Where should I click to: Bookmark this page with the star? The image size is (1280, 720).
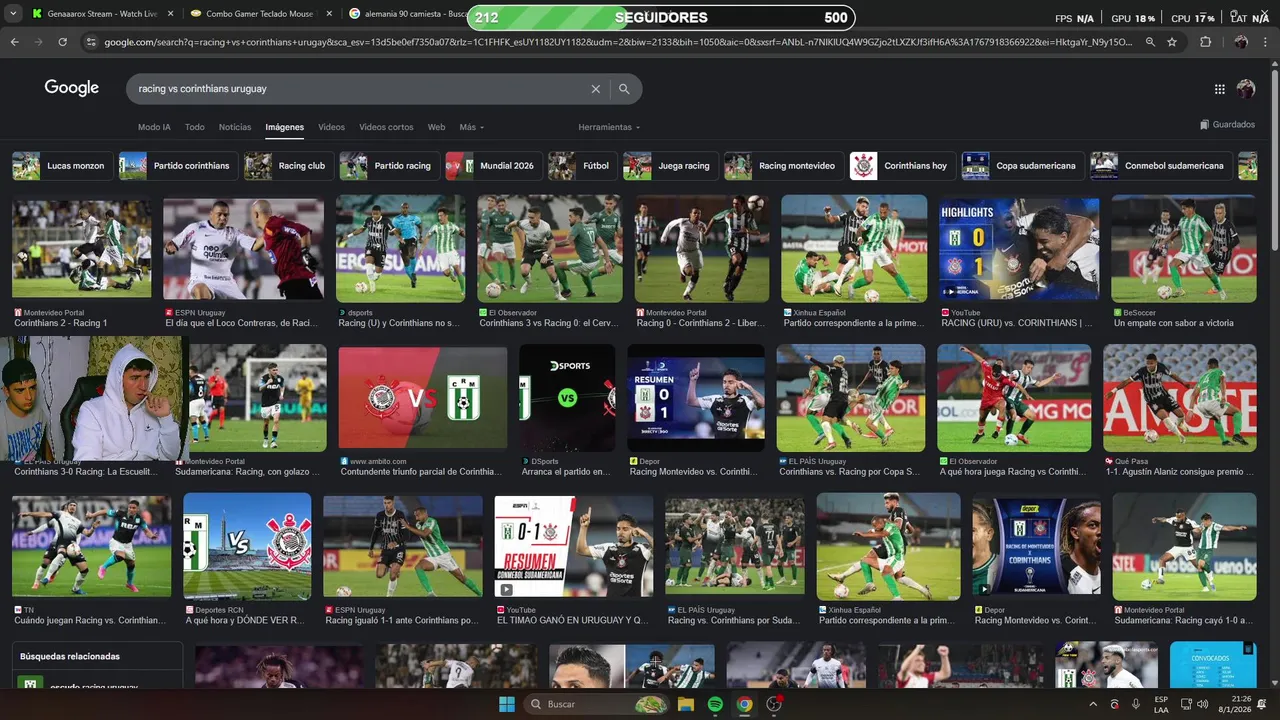click(x=1172, y=42)
